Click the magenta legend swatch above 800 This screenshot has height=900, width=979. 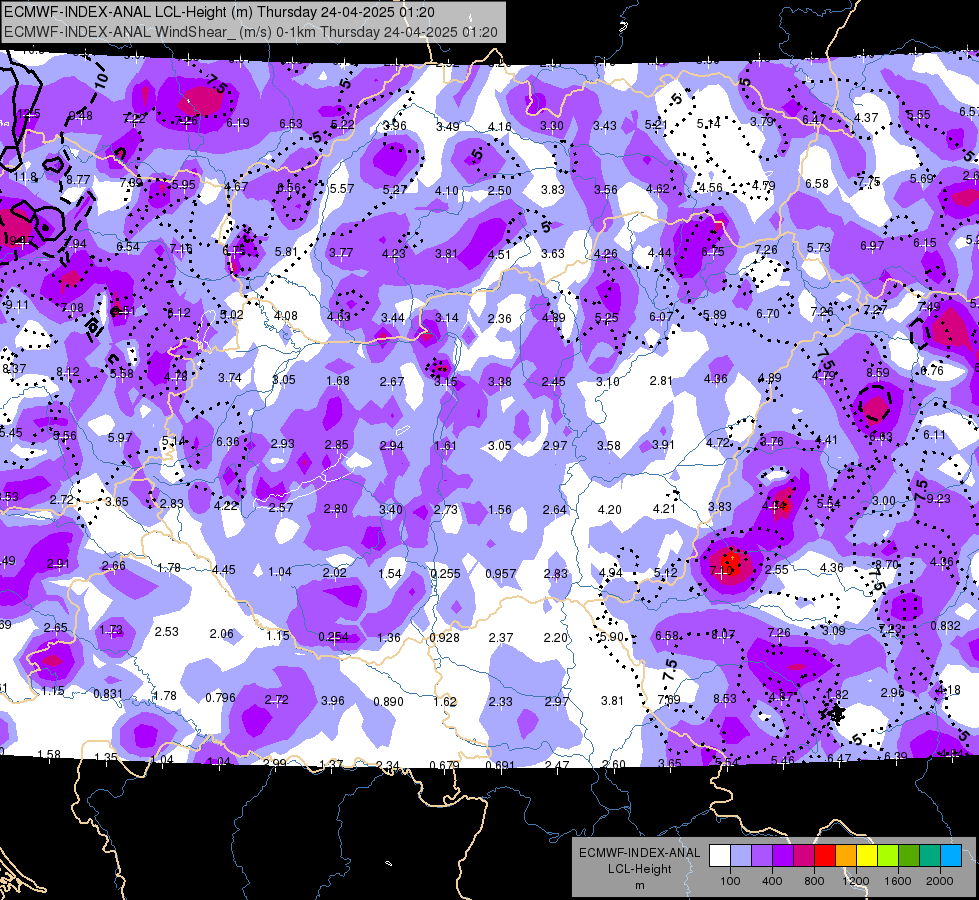click(804, 856)
